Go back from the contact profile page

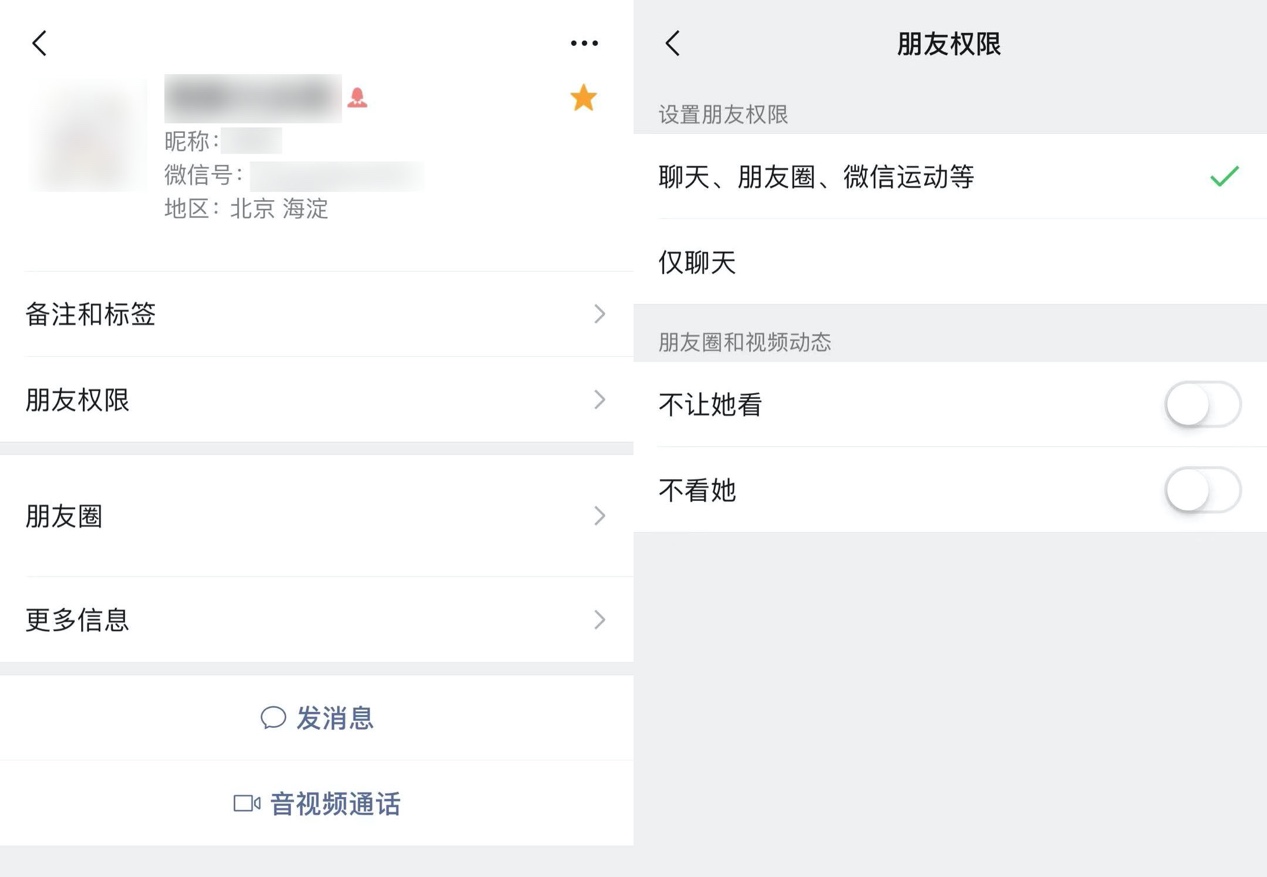39,43
